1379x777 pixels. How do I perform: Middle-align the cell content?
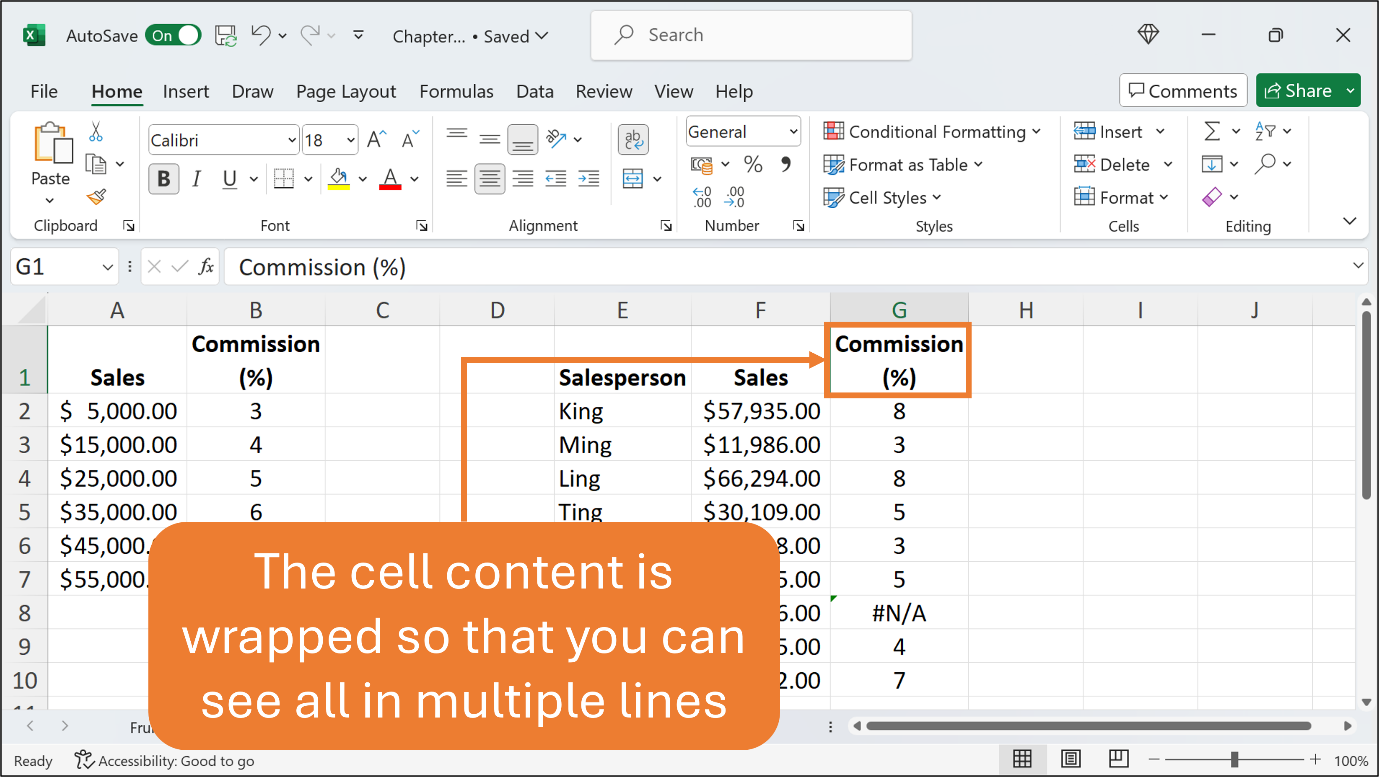(x=490, y=139)
